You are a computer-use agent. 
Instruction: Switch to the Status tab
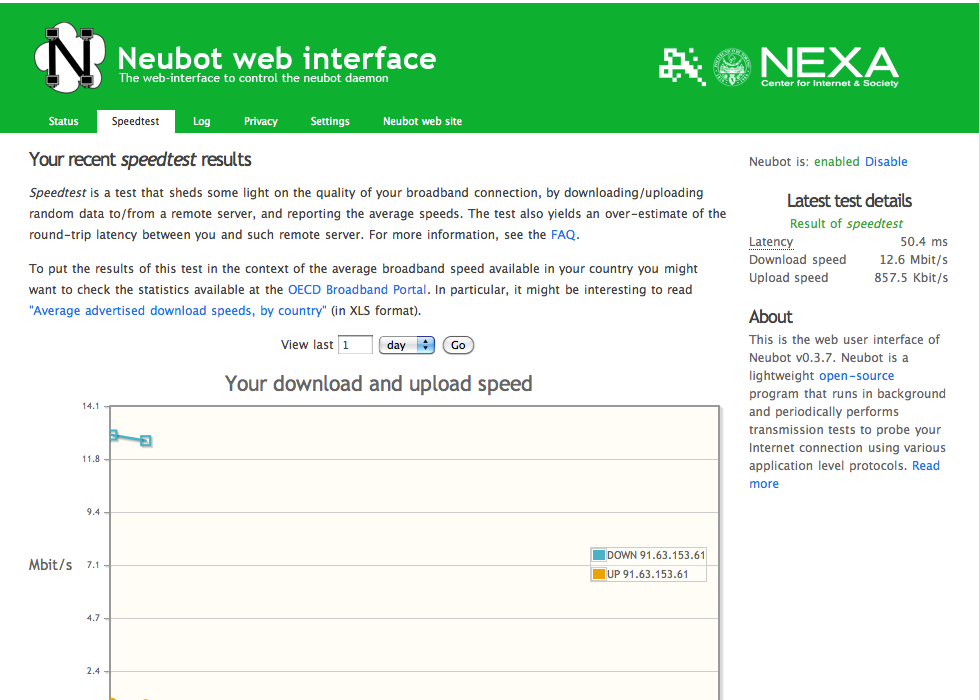click(x=63, y=121)
